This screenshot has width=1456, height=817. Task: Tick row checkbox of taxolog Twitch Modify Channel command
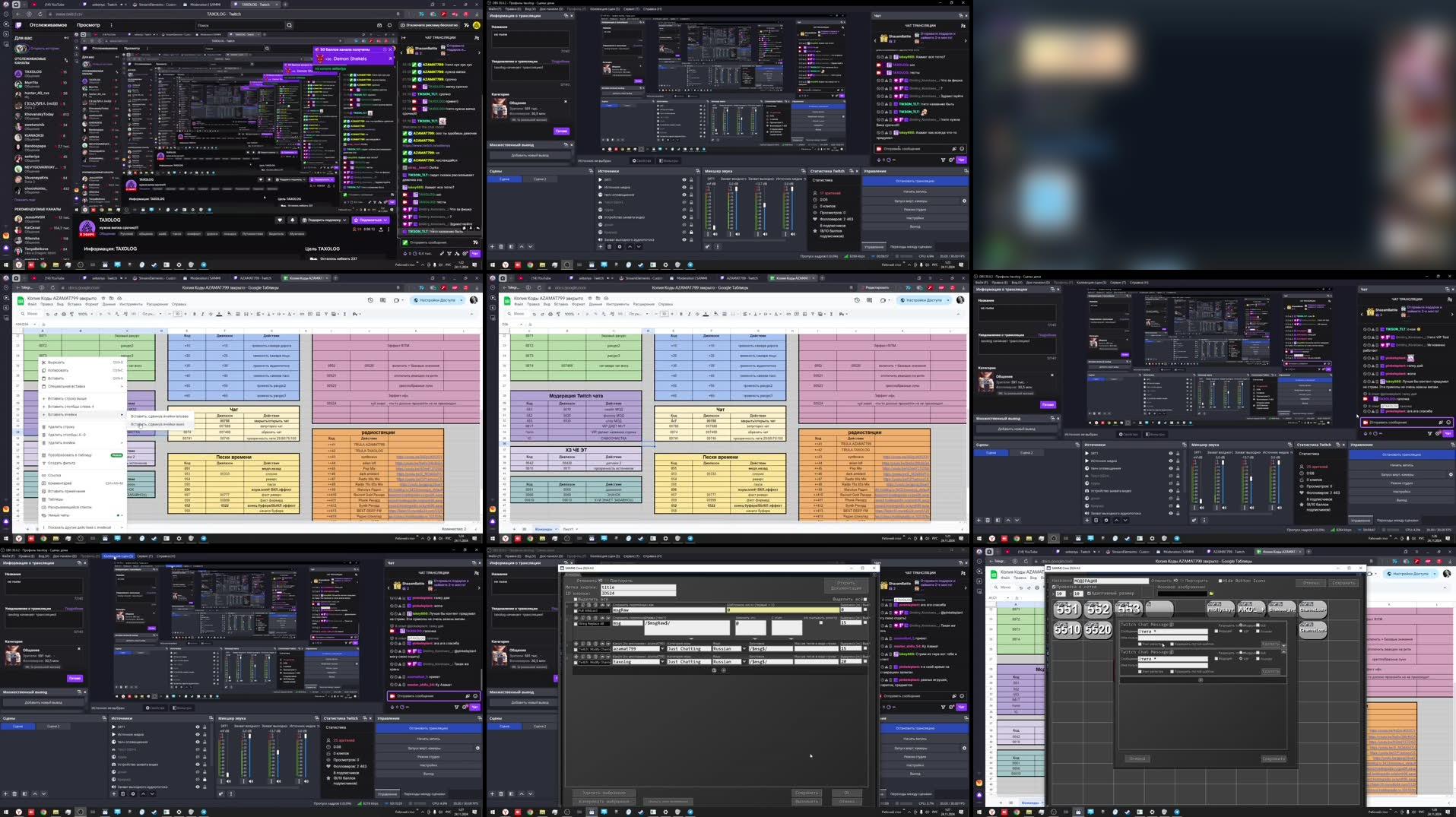click(x=576, y=662)
